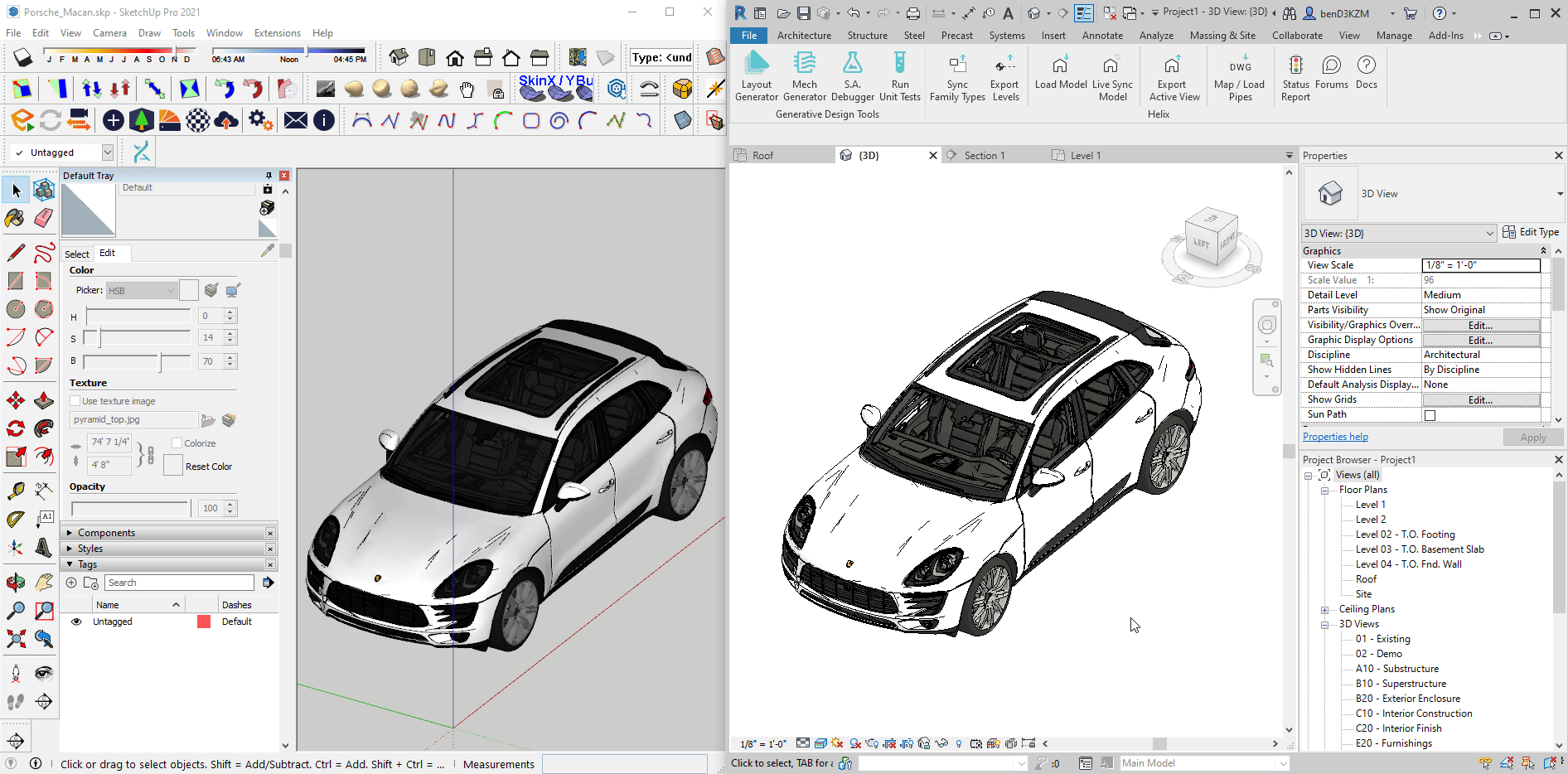The width and height of the screenshot is (1568, 774).
Task: Expand the Ceiling Plans tree node
Action: (x=1324, y=610)
